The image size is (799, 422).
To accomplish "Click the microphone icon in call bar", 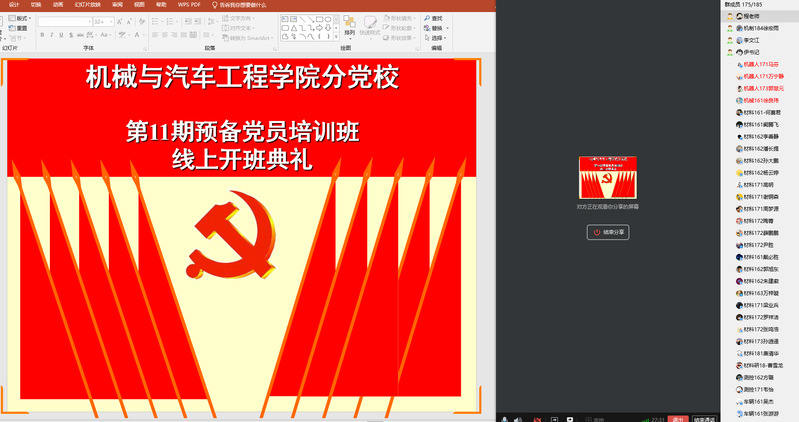I will tap(505, 419).
